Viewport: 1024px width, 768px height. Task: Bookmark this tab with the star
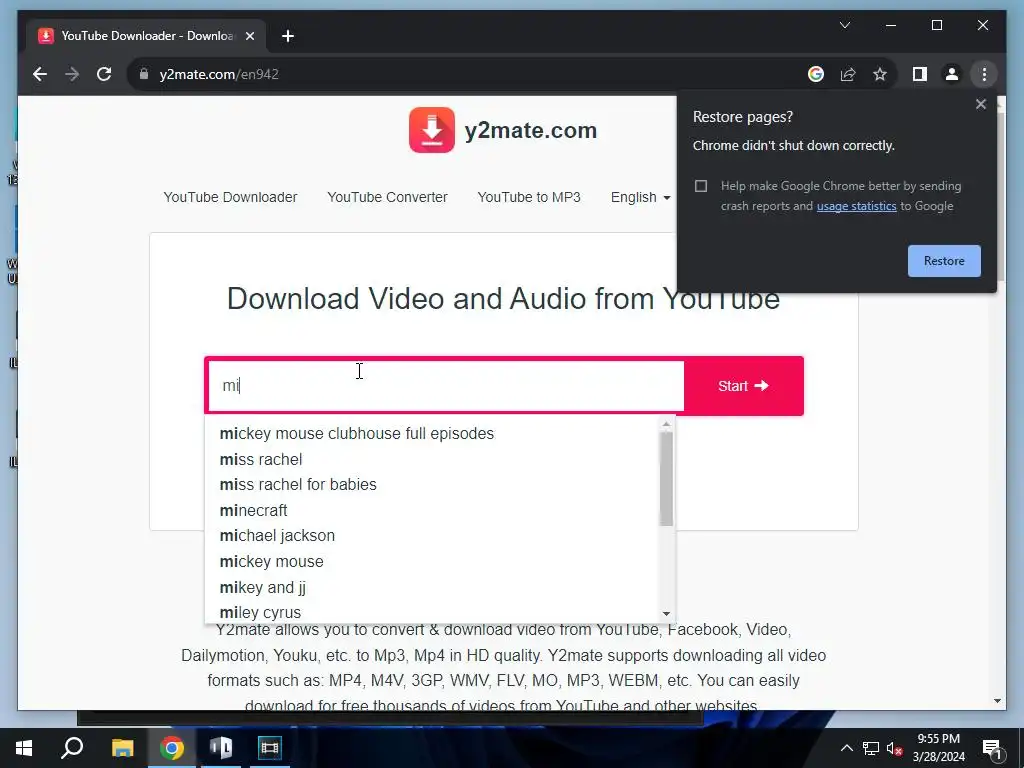point(880,74)
